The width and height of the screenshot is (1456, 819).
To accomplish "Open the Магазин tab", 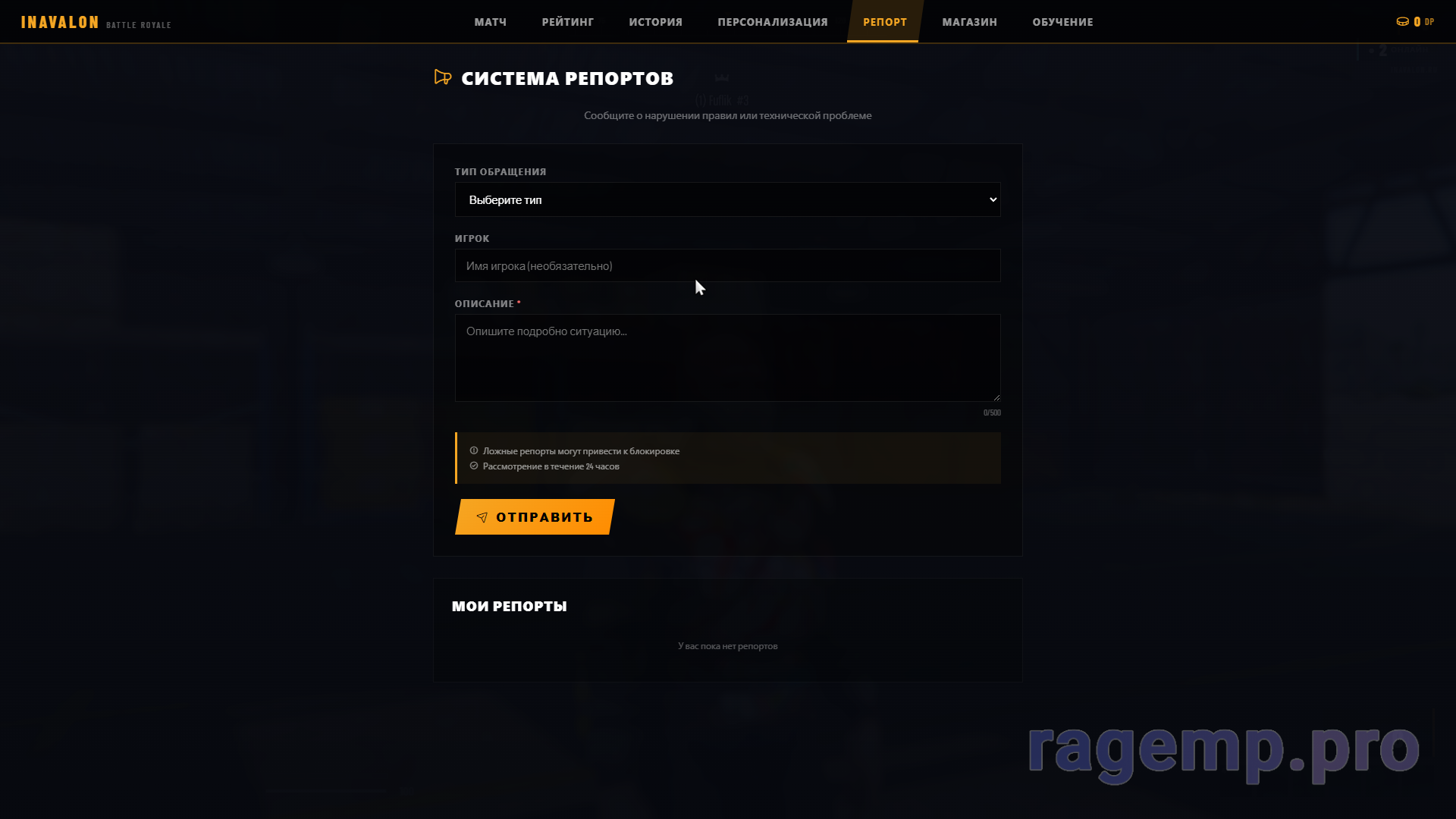I will point(969,22).
